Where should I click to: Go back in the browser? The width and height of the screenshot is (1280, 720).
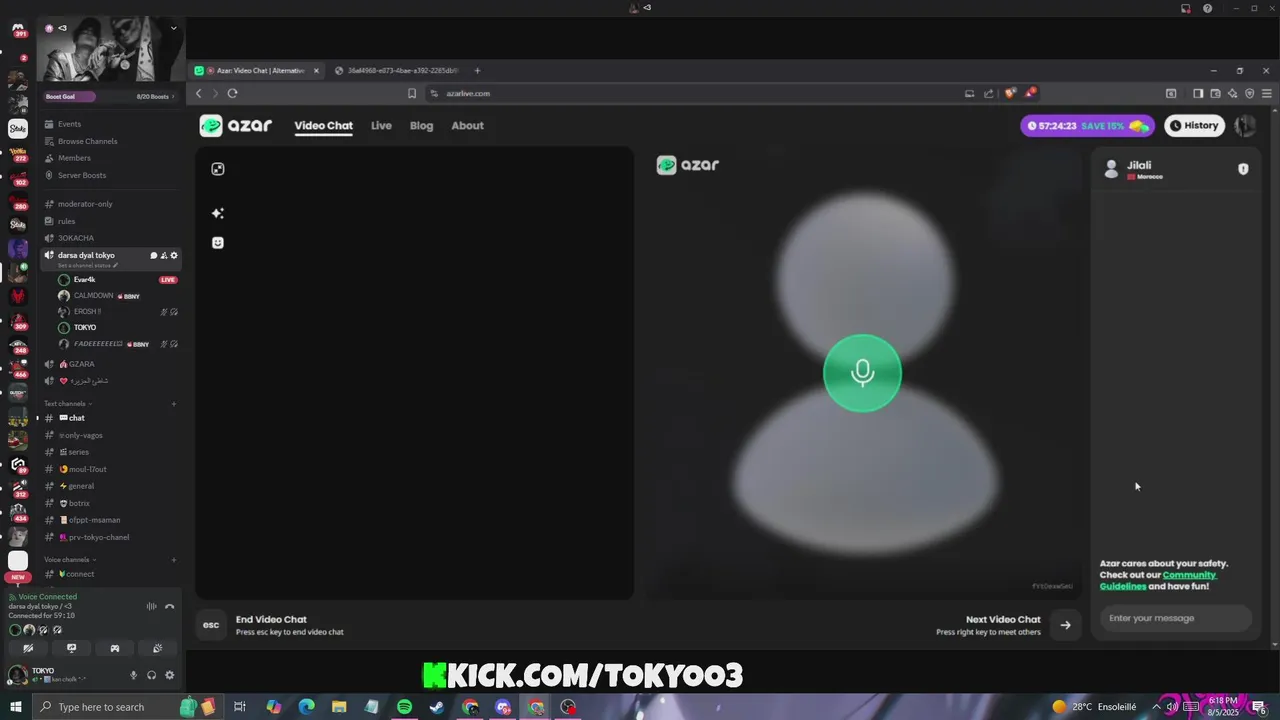pyautogui.click(x=199, y=93)
